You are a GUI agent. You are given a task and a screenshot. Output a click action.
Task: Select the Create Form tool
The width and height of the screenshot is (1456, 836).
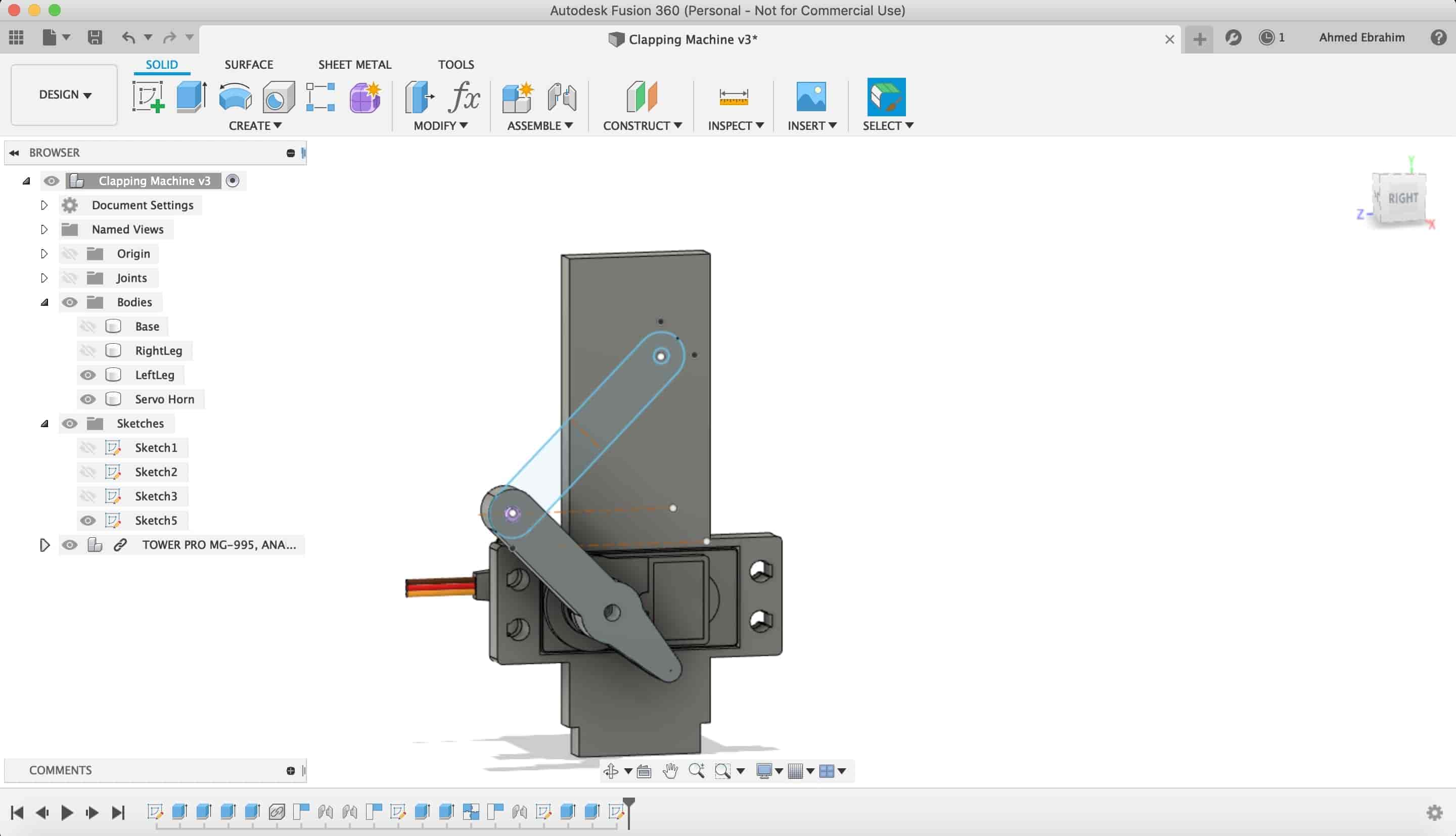365,97
